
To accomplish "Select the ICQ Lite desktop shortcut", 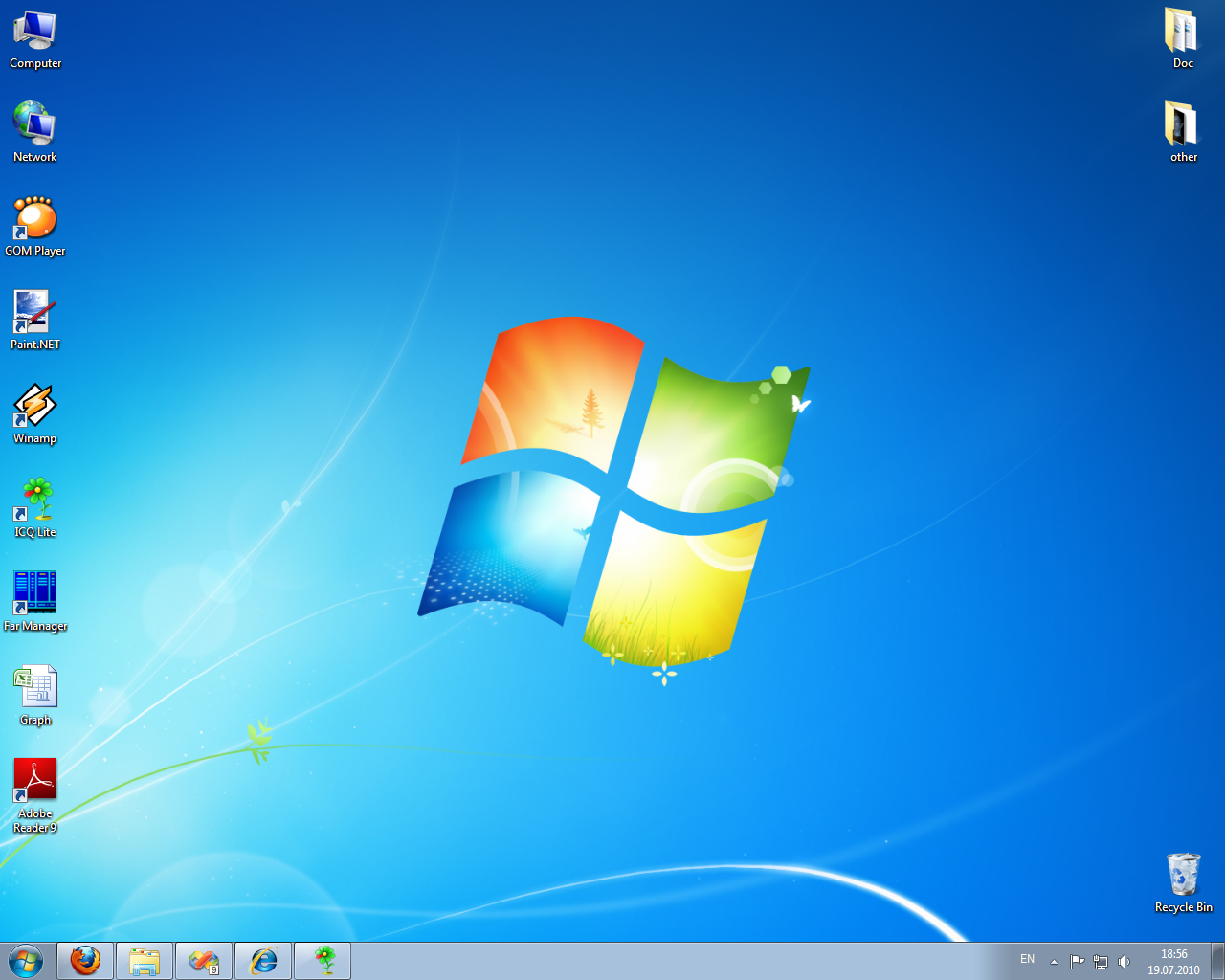I will pyautogui.click(x=35, y=508).
